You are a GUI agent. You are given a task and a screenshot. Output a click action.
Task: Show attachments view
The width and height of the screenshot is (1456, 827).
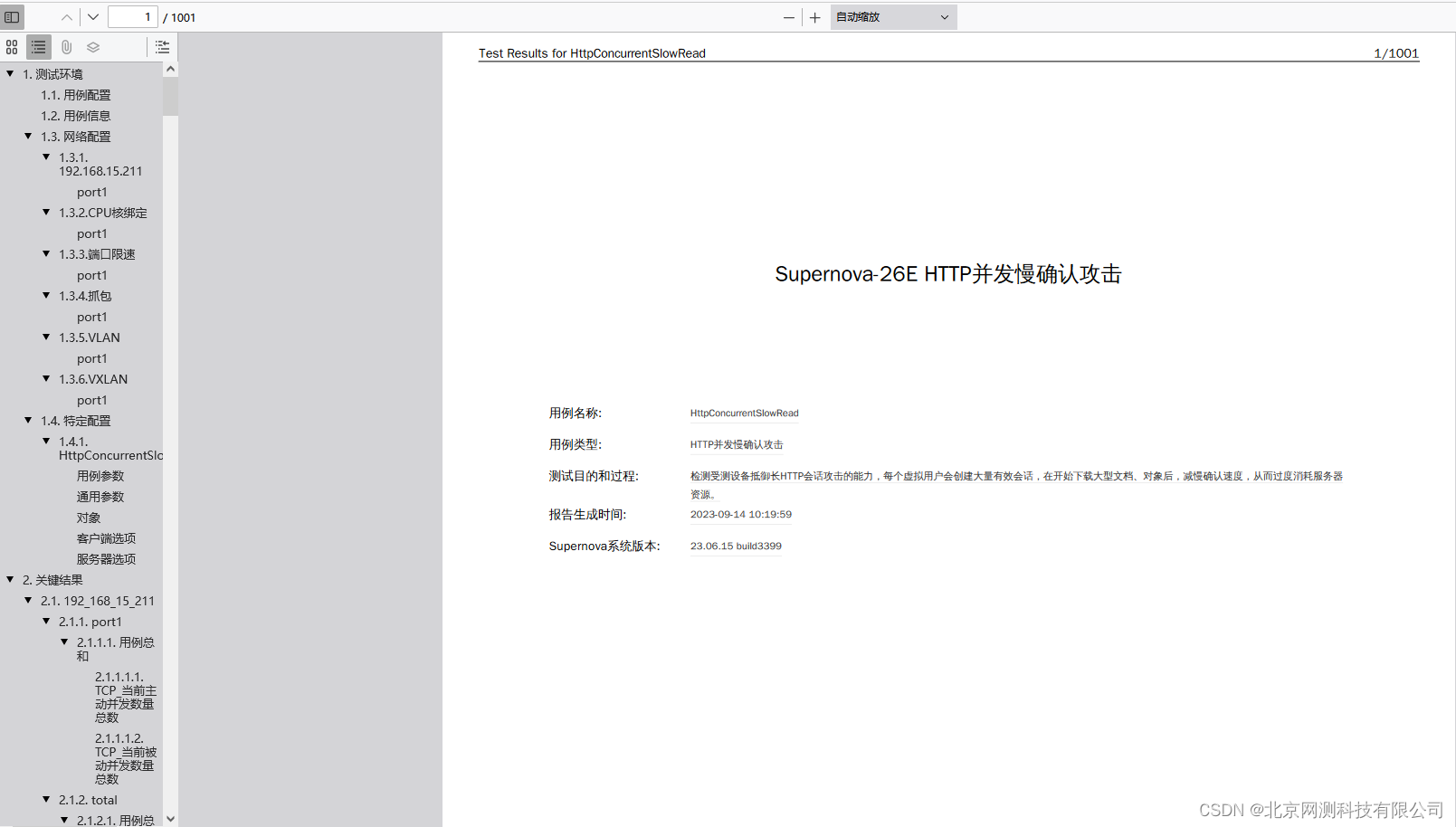point(66,47)
